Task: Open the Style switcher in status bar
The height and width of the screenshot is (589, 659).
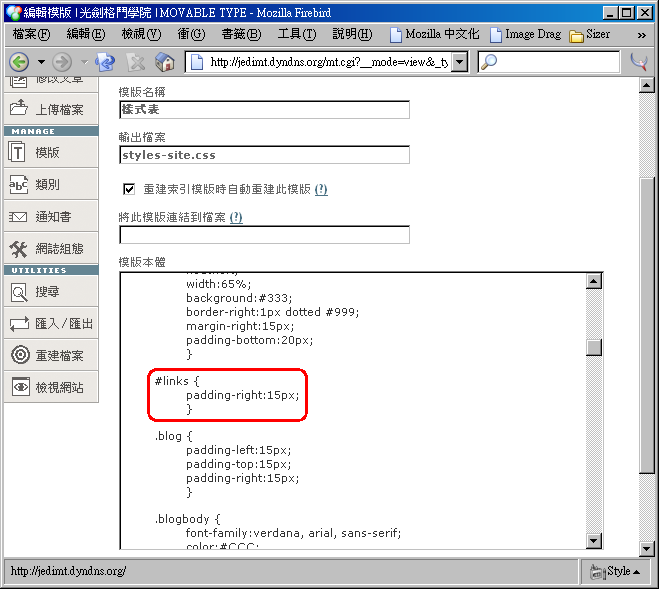Action: point(616,571)
